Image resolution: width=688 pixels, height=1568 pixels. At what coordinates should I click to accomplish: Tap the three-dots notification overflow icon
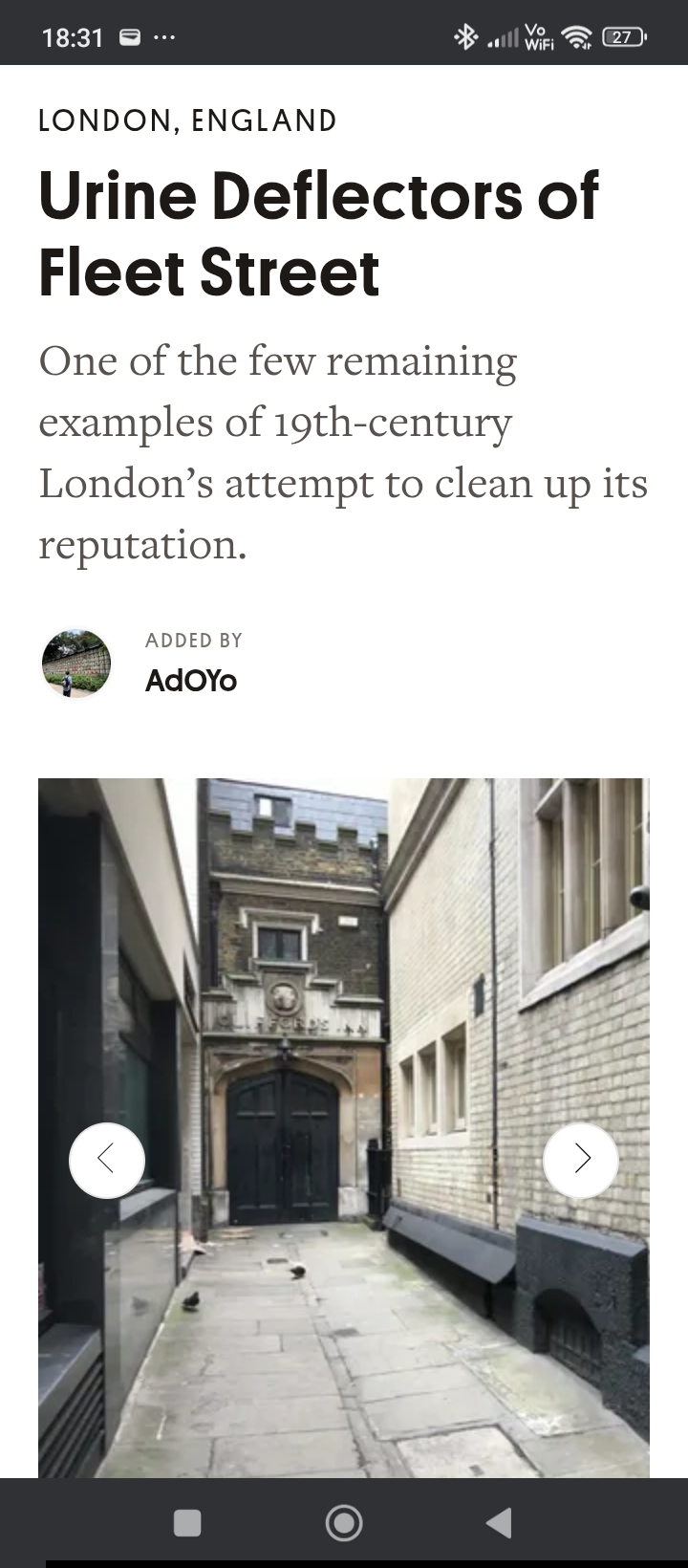[164, 38]
